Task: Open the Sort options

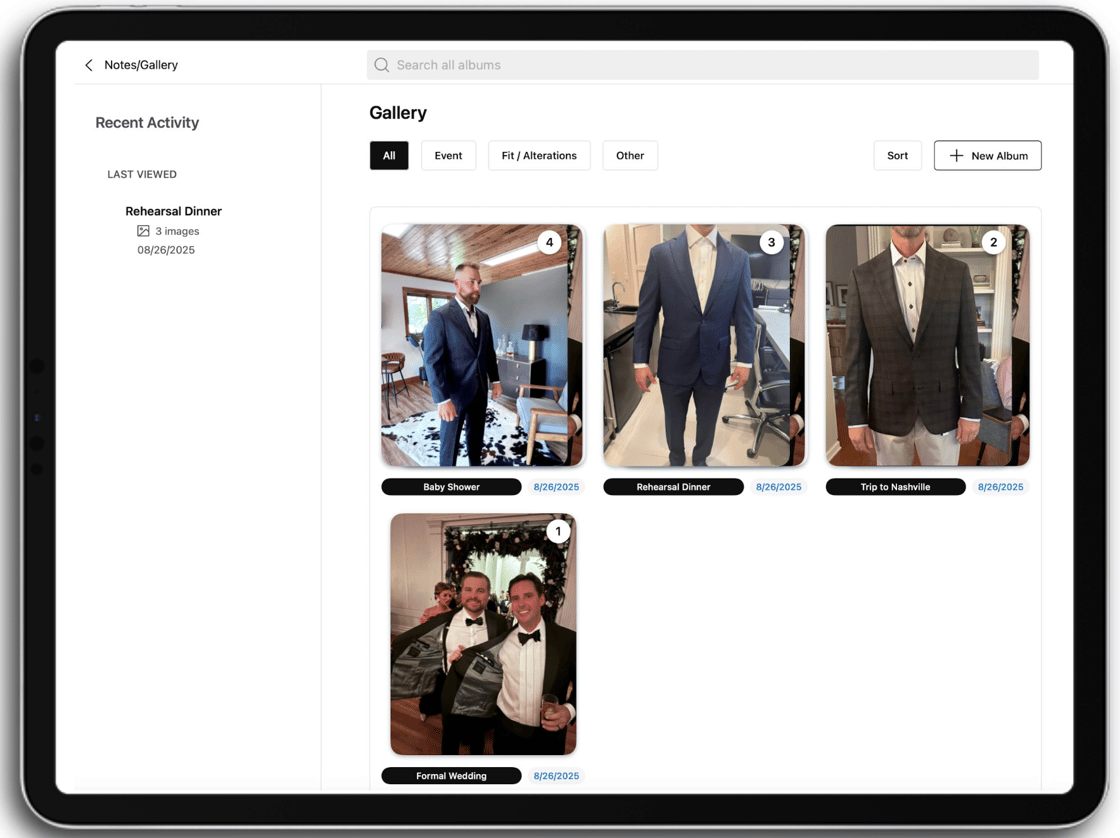Action: [898, 156]
